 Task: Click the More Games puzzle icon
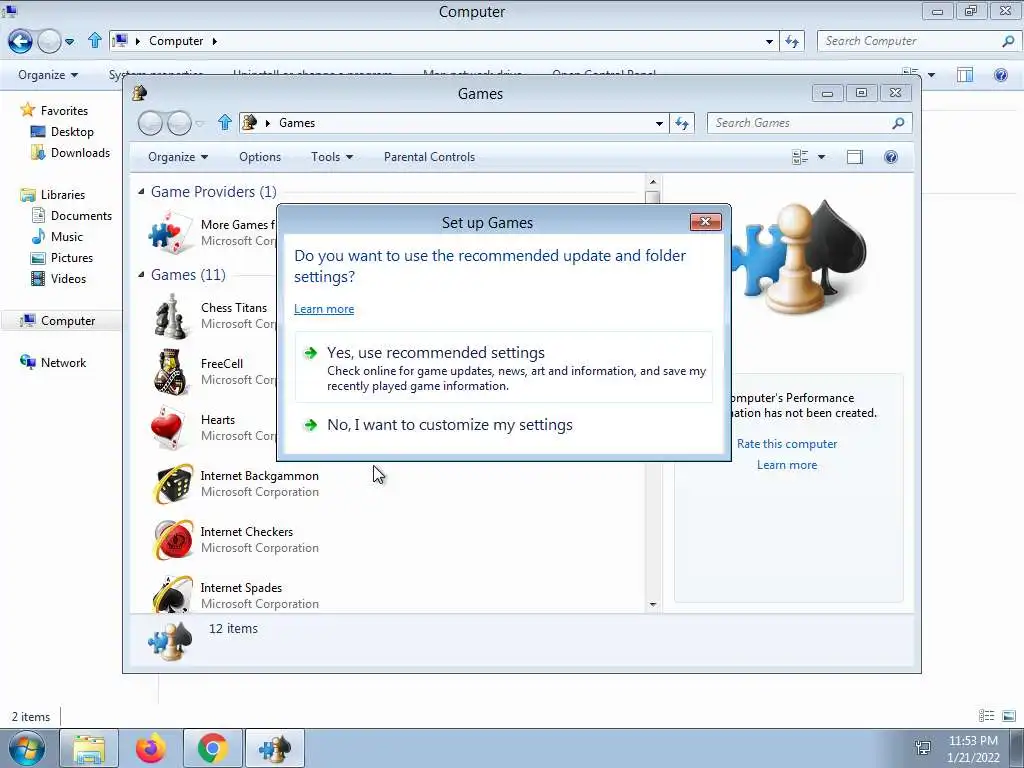[x=170, y=232]
